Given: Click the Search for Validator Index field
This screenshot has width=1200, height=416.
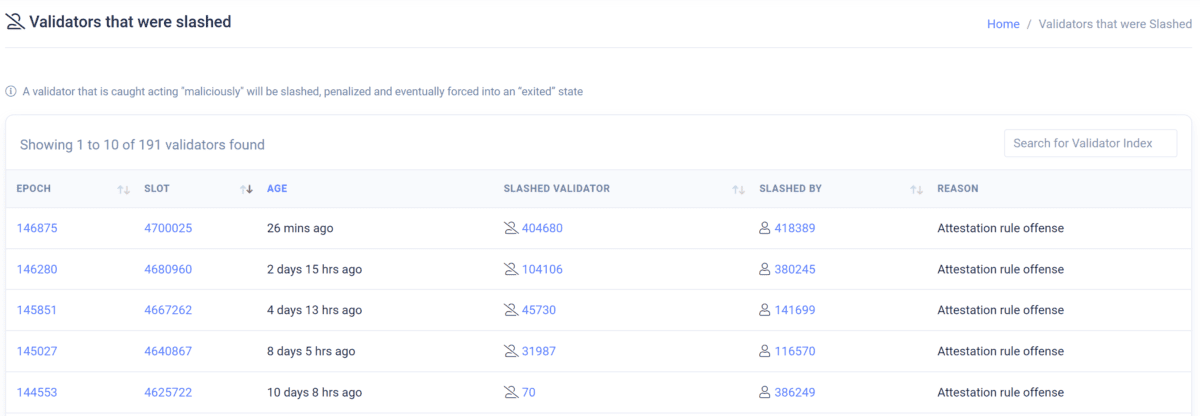Looking at the screenshot, I should (x=1090, y=143).
